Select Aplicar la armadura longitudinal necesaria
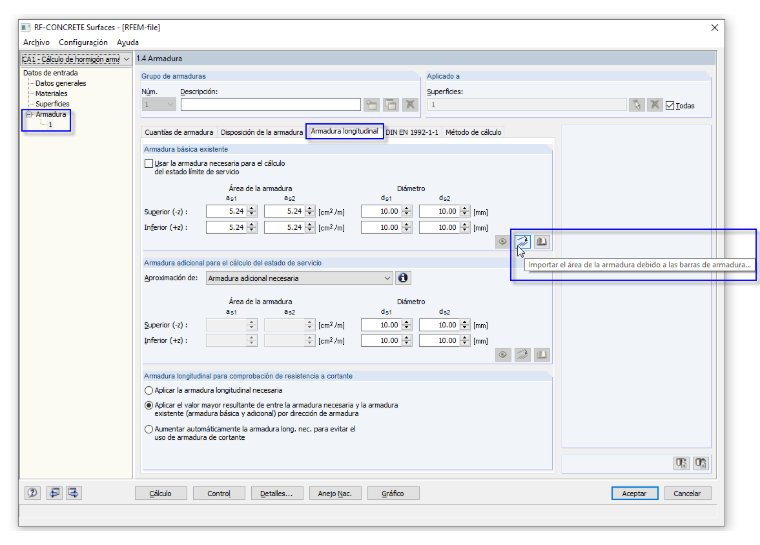 [149, 390]
